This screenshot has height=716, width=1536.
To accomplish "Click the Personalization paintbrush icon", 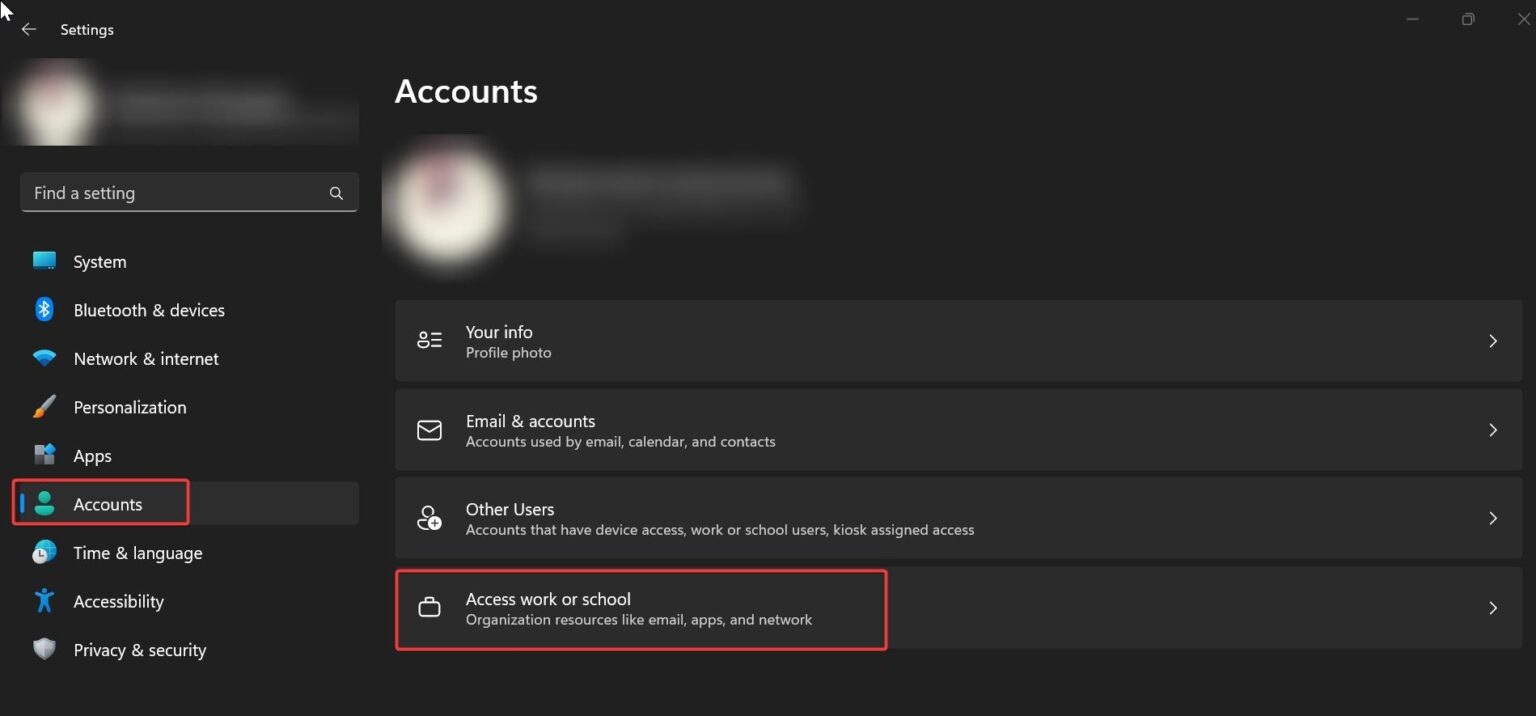I will (x=44, y=407).
